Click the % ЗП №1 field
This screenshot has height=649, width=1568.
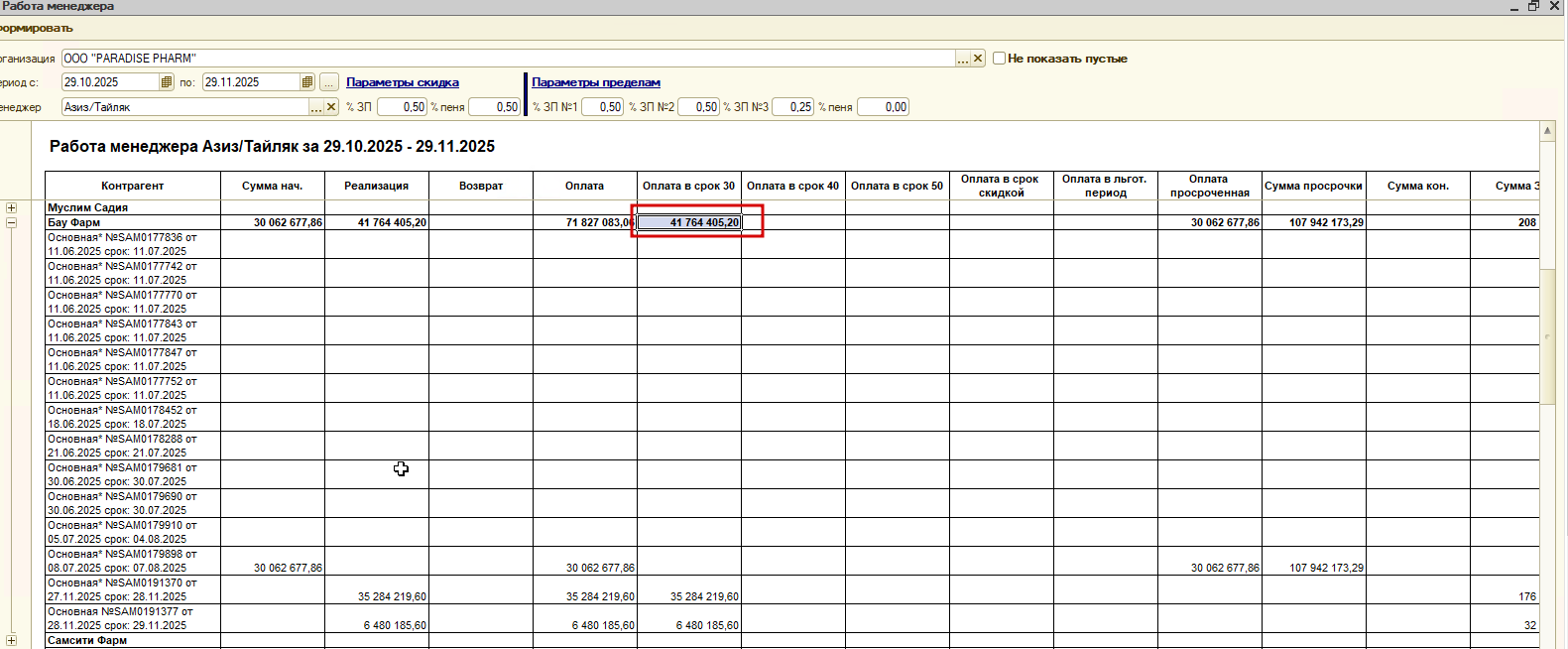(x=603, y=107)
